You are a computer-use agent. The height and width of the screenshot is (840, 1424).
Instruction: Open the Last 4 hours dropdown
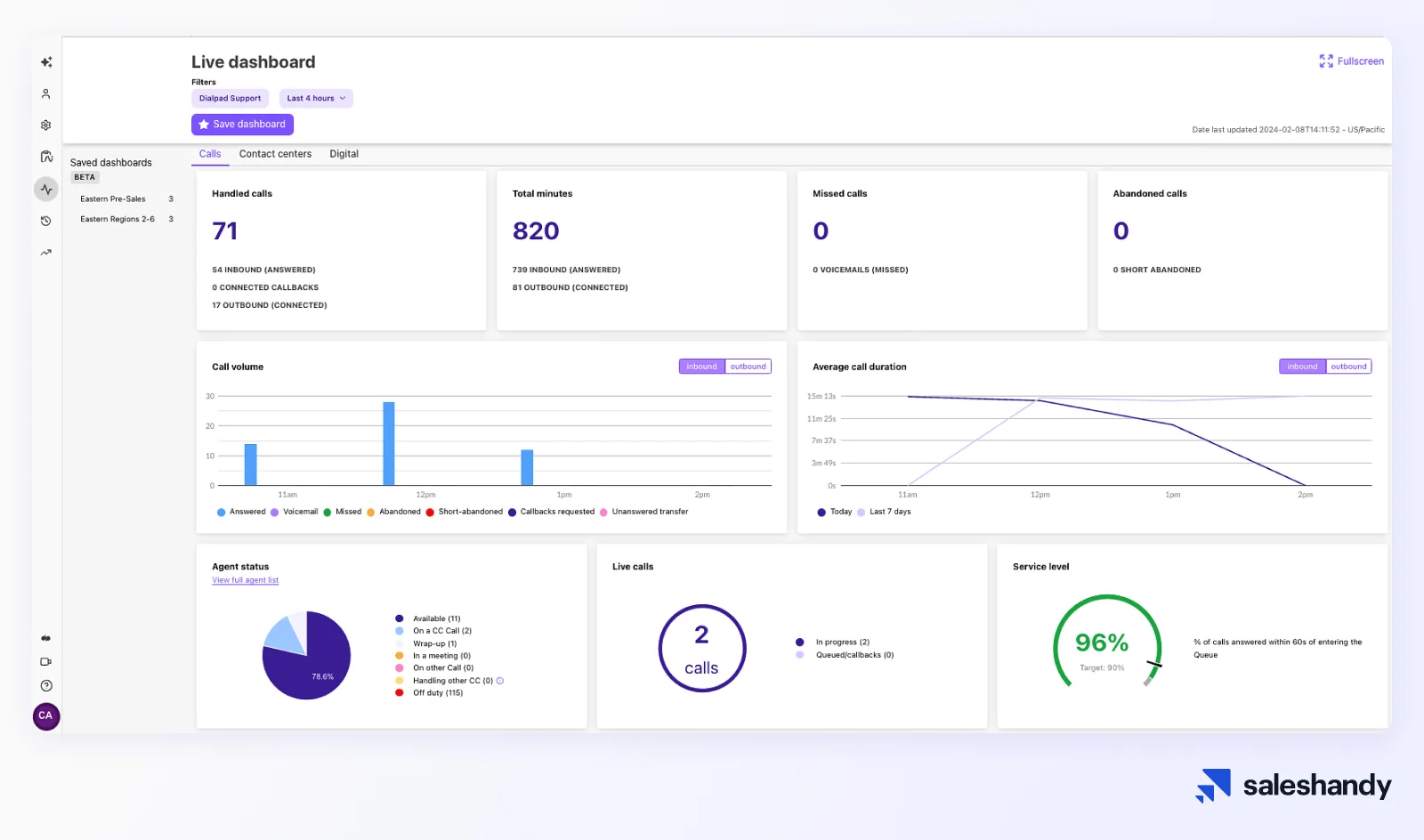(316, 99)
